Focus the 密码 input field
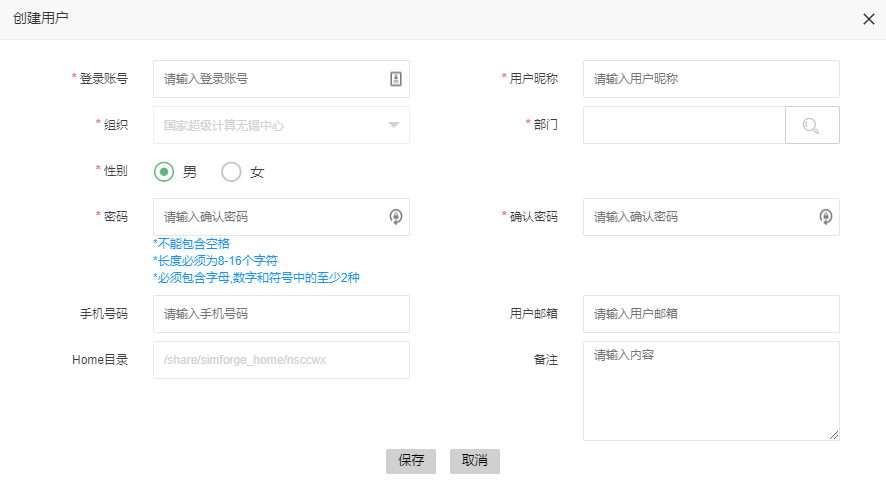Image resolution: width=886 pixels, height=489 pixels. coord(281,217)
